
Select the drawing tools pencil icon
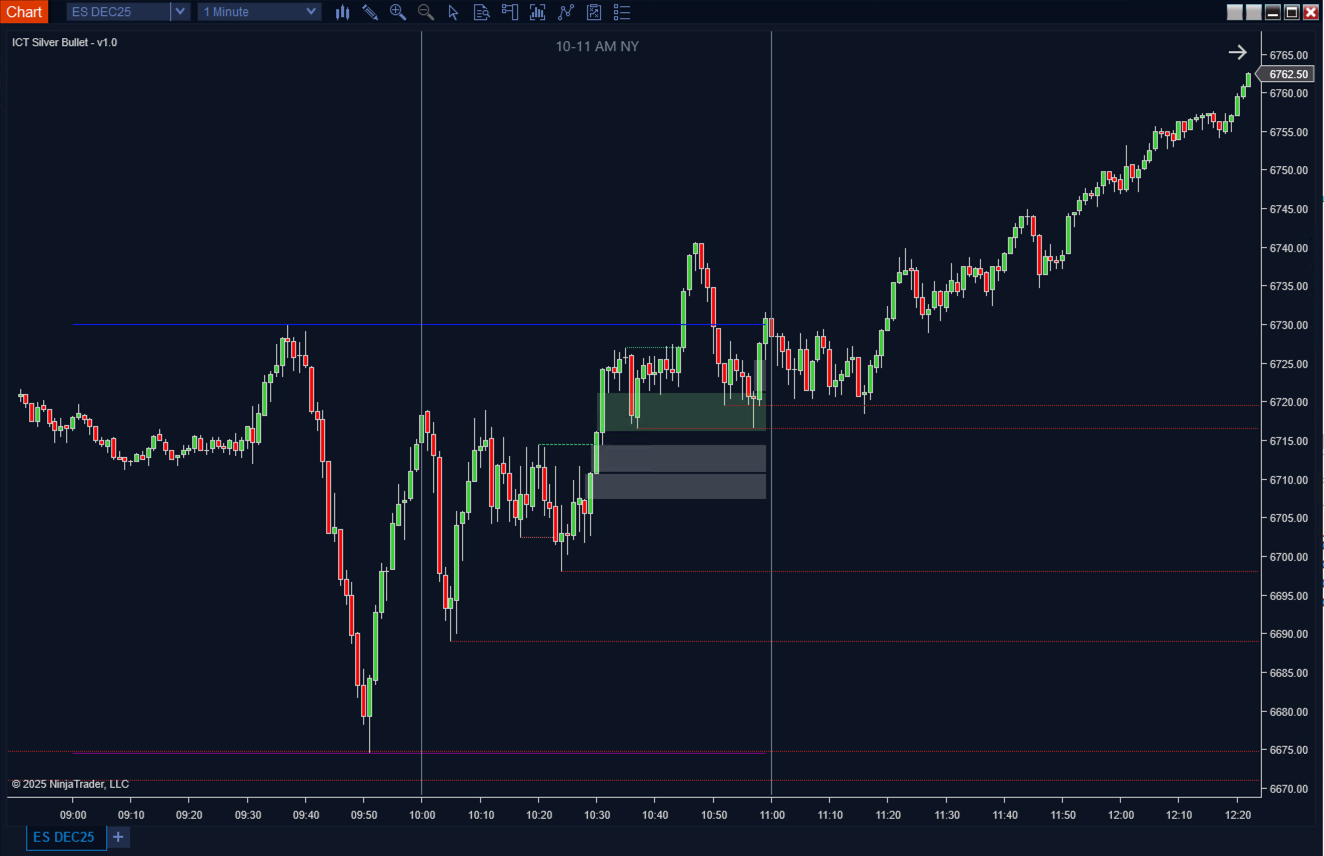pyautogui.click(x=370, y=12)
